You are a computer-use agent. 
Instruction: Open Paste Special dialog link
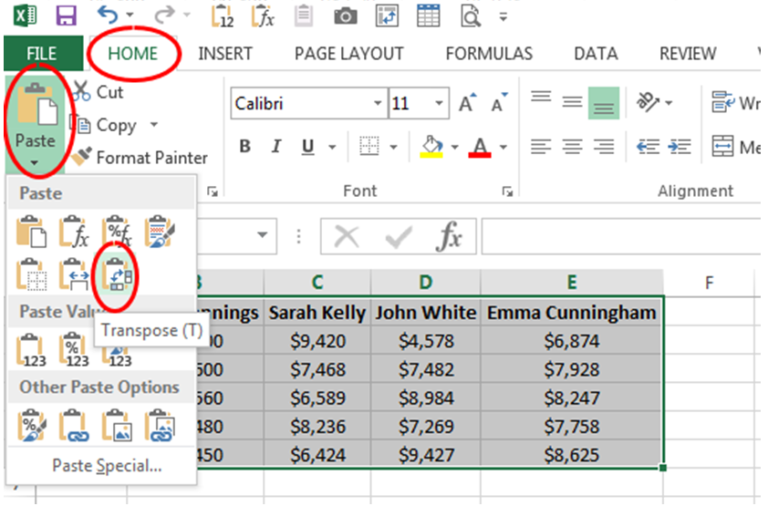[x=107, y=465]
